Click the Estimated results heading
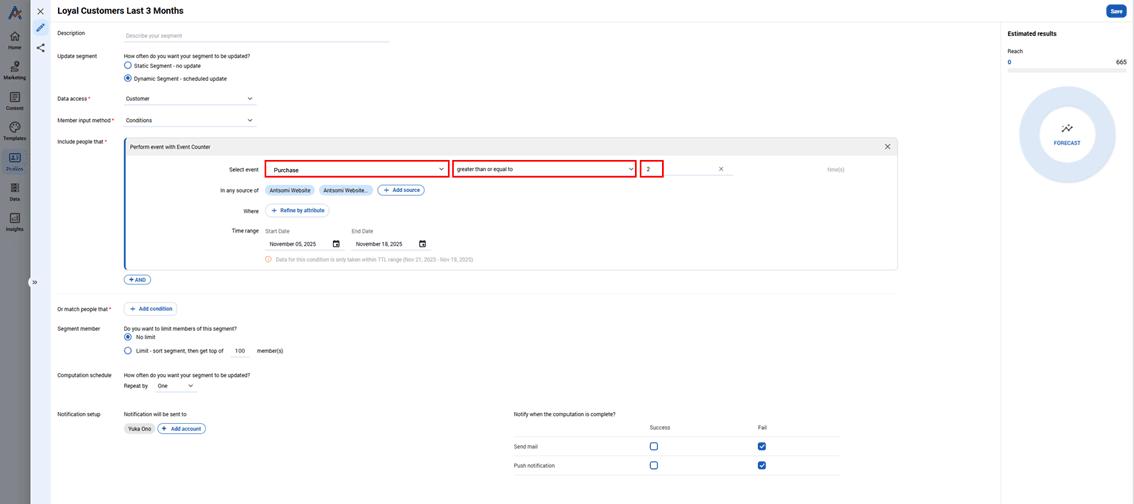 click(x=1032, y=33)
